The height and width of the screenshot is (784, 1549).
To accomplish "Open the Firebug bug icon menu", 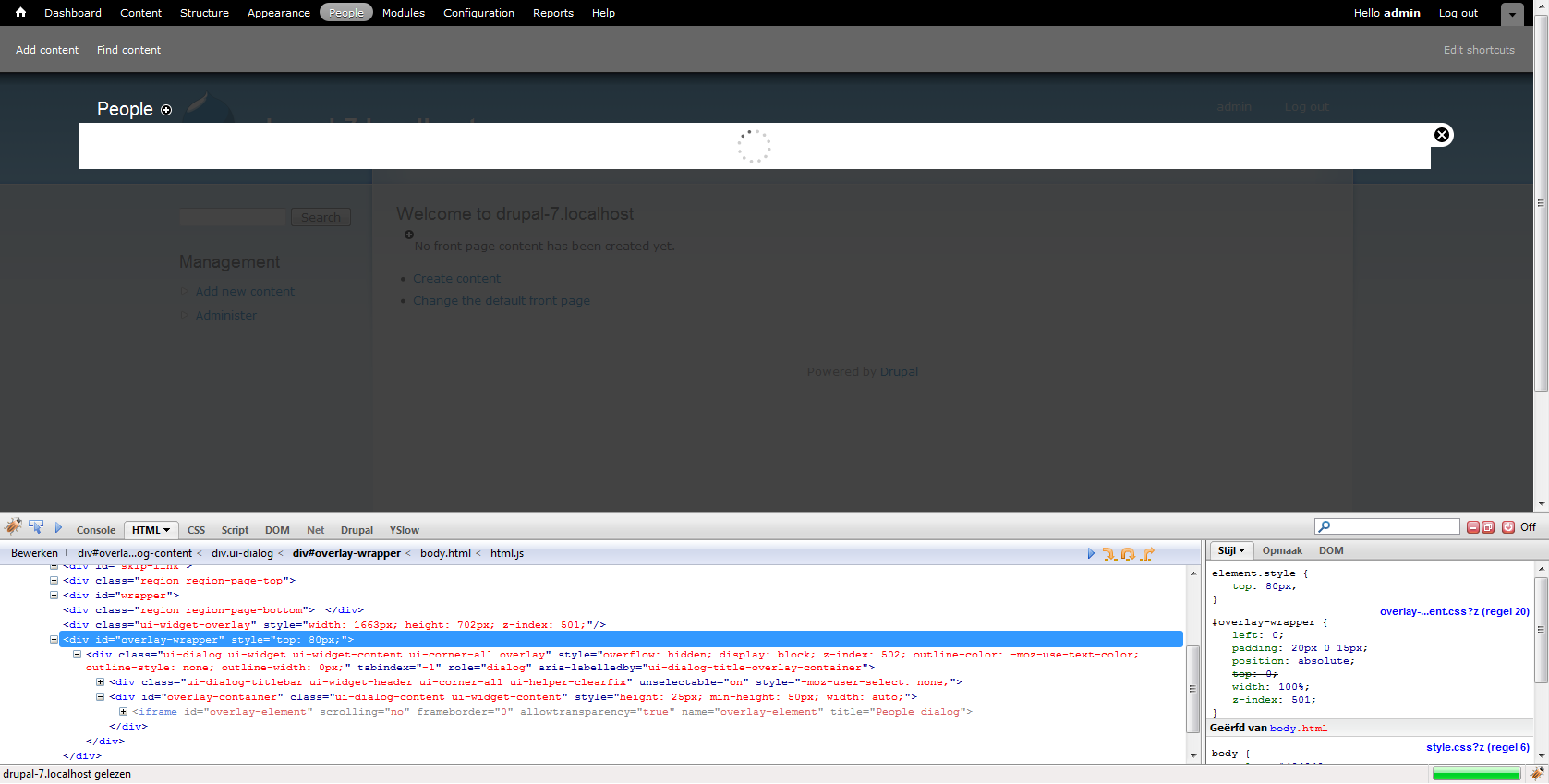I will coord(13,527).
